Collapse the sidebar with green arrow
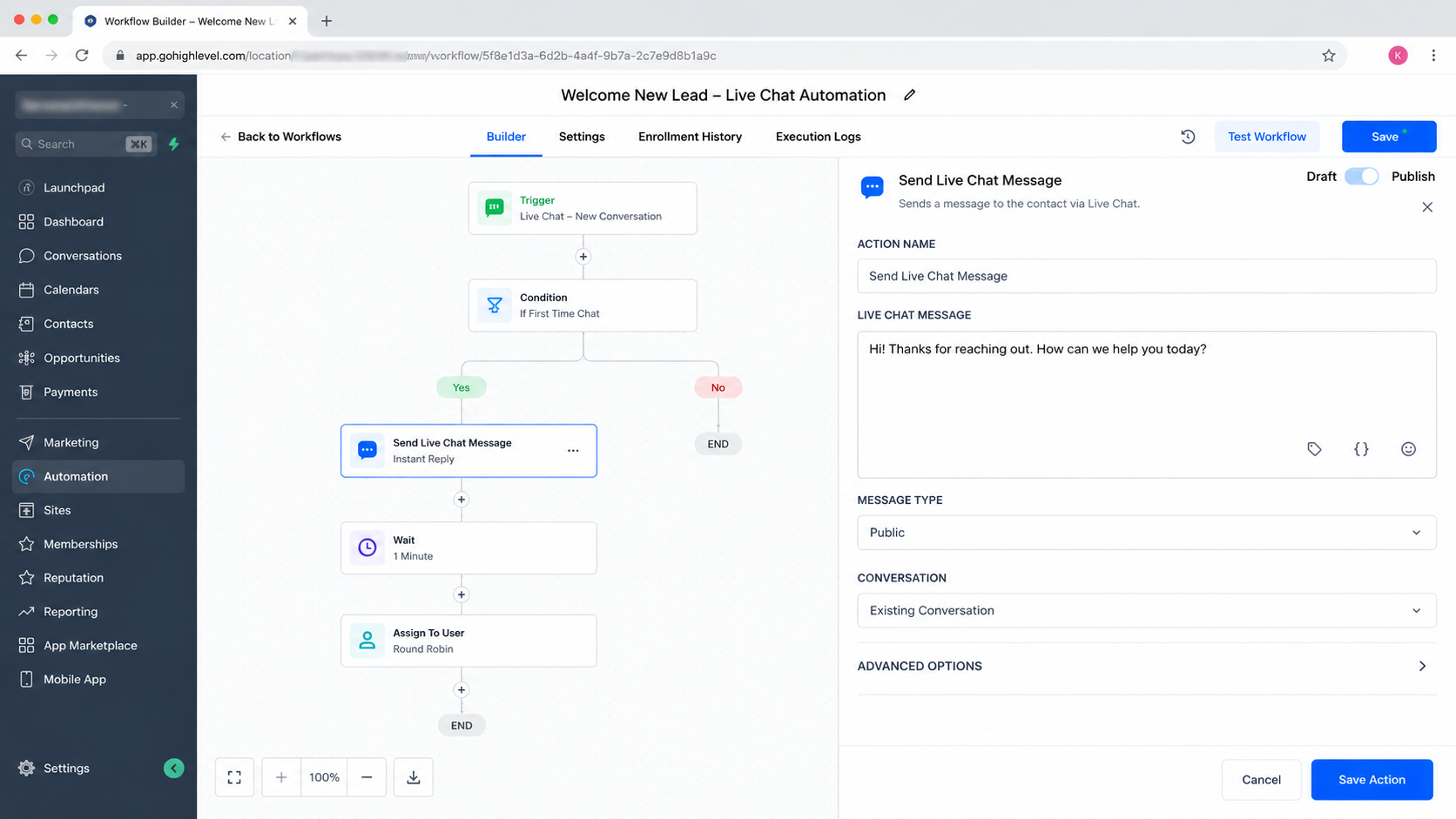 pyautogui.click(x=174, y=768)
